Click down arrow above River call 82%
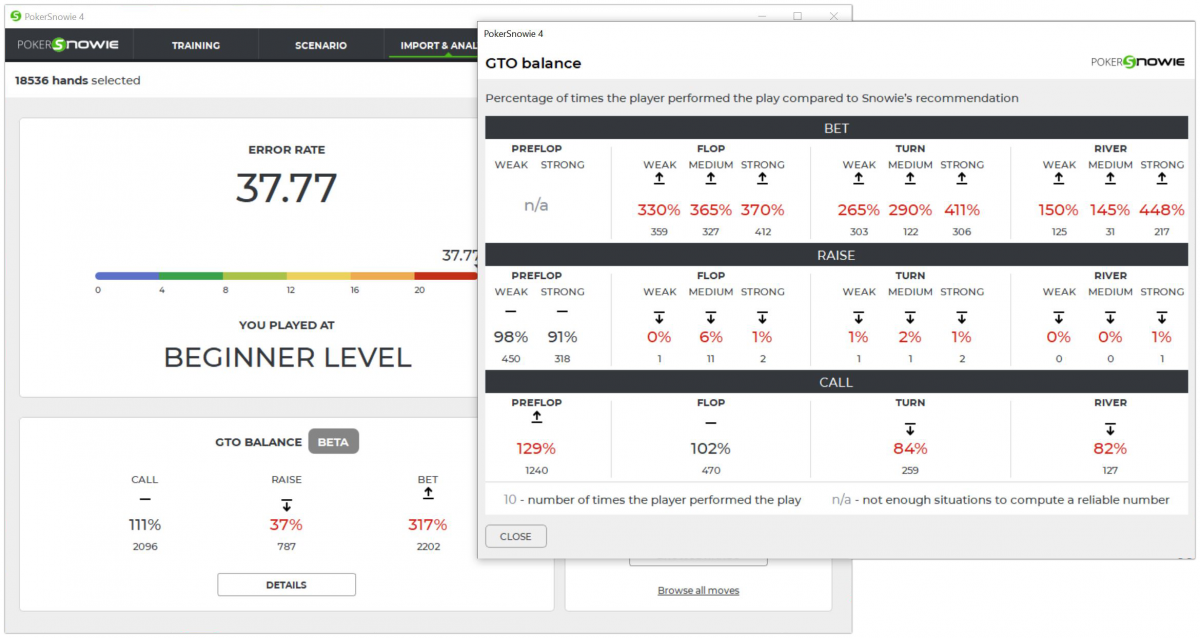Screen dimensions: 1200x638 pos(1110,427)
